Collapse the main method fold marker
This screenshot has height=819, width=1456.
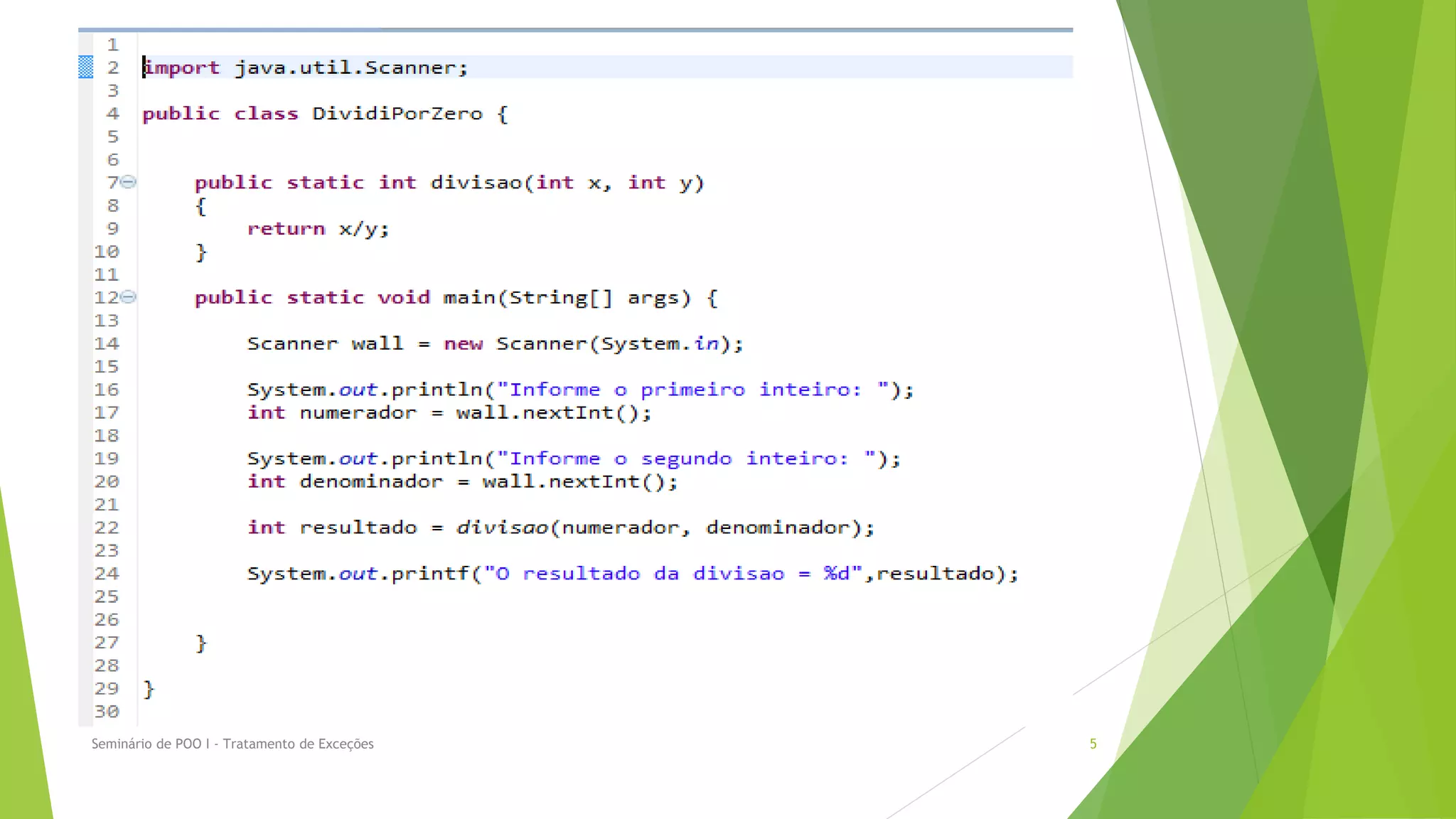pyautogui.click(x=128, y=296)
